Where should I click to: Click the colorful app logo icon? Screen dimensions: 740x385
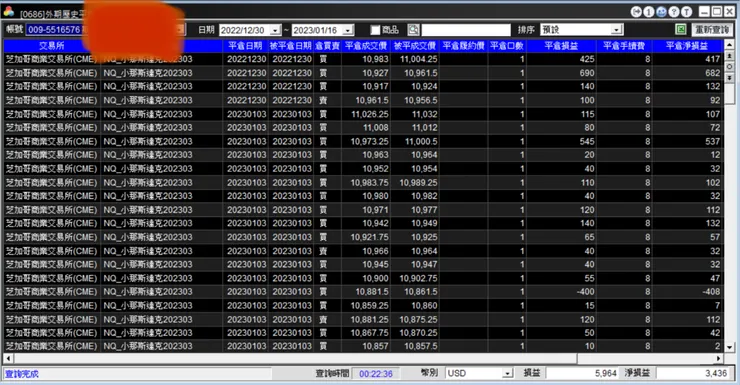(x=8, y=11)
